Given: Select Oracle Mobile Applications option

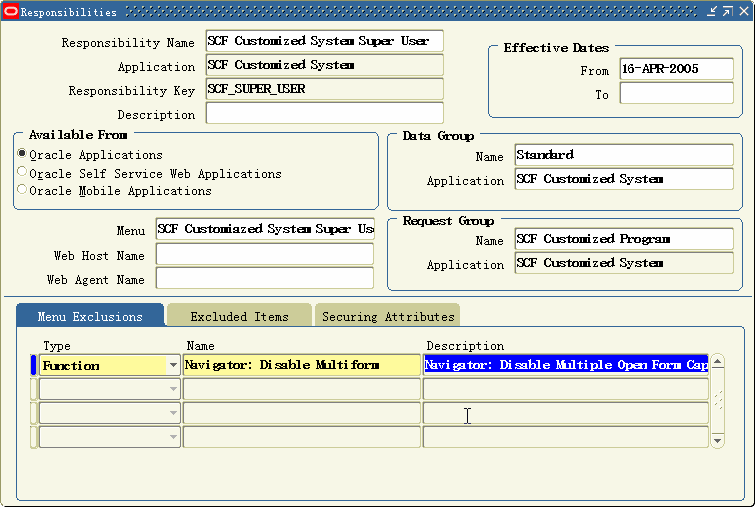Looking at the screenshot, I should click(x=22, y=190).
